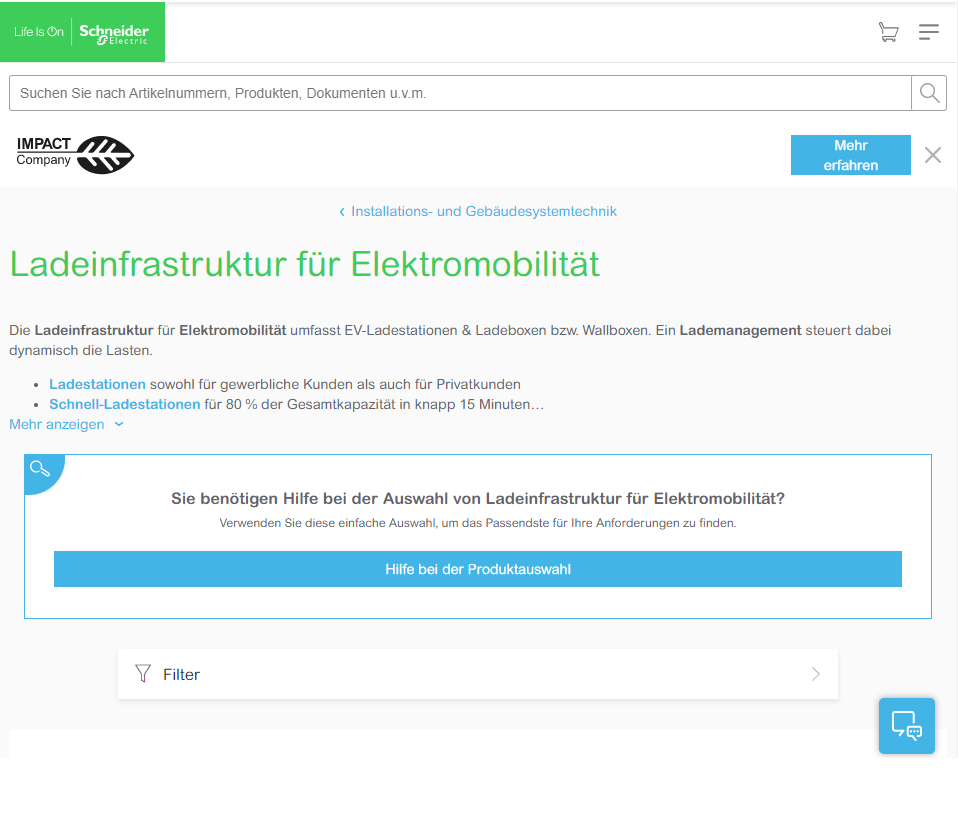Open the chat support widget
958x817 pixels.
pos(906,725)
